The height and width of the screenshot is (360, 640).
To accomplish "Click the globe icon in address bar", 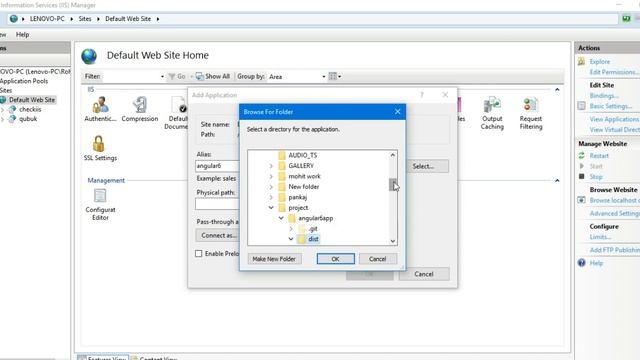I will pyautogui.click(x=13, y=19).
